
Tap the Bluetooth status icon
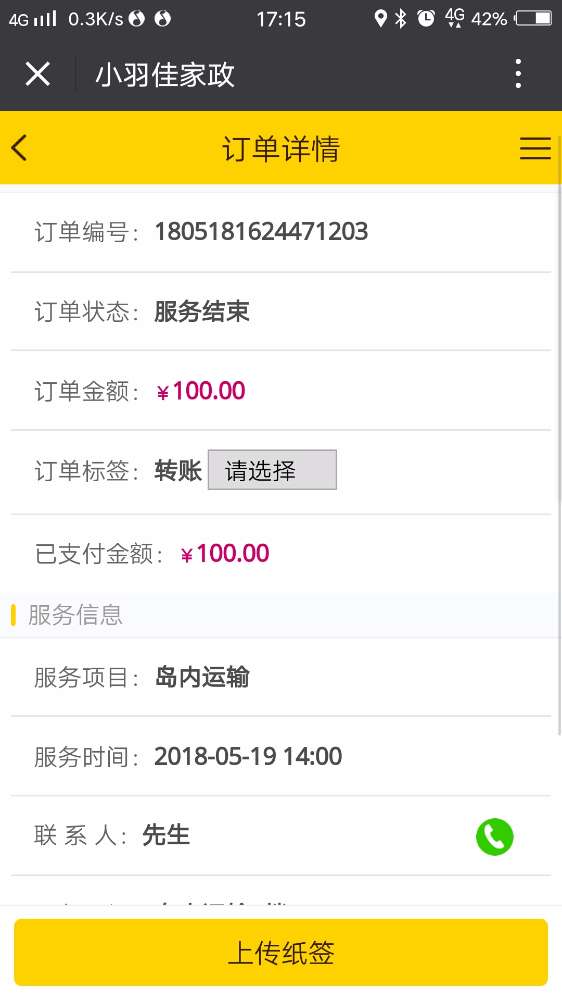(401, 18)
